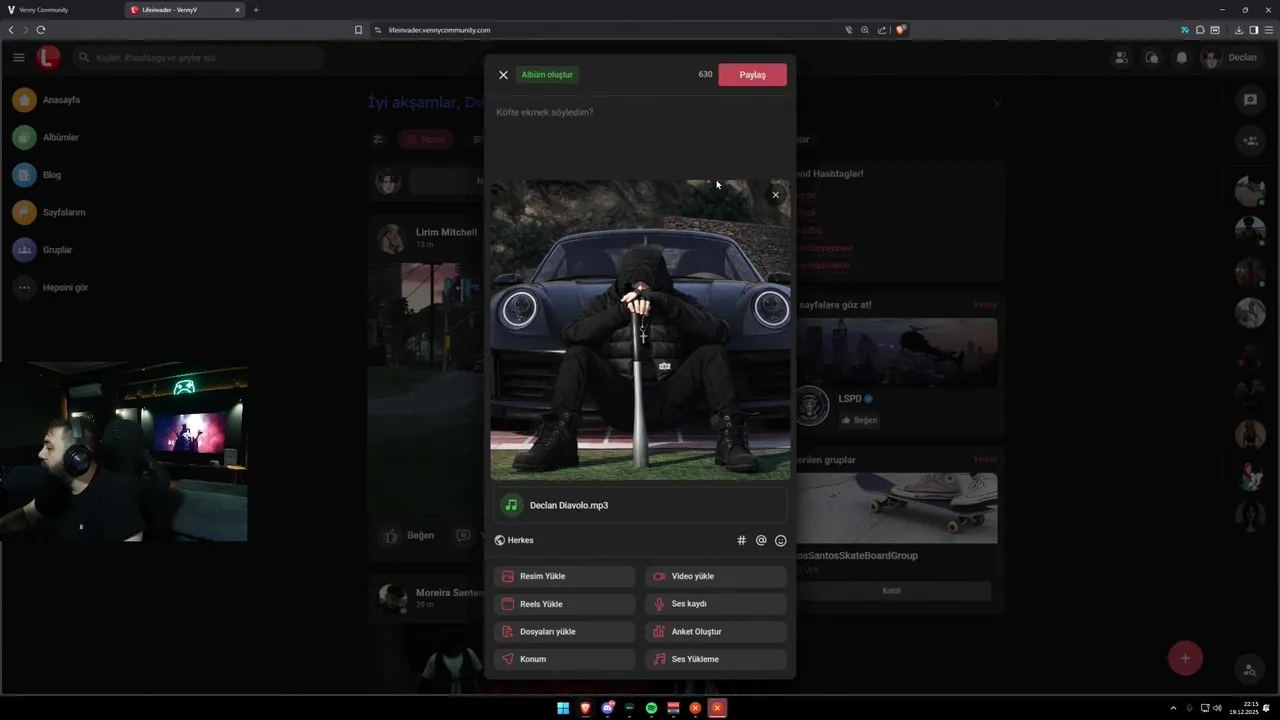Click the red floating plus button
This screenshot has width=1280, height=720.
point(1185,658)
